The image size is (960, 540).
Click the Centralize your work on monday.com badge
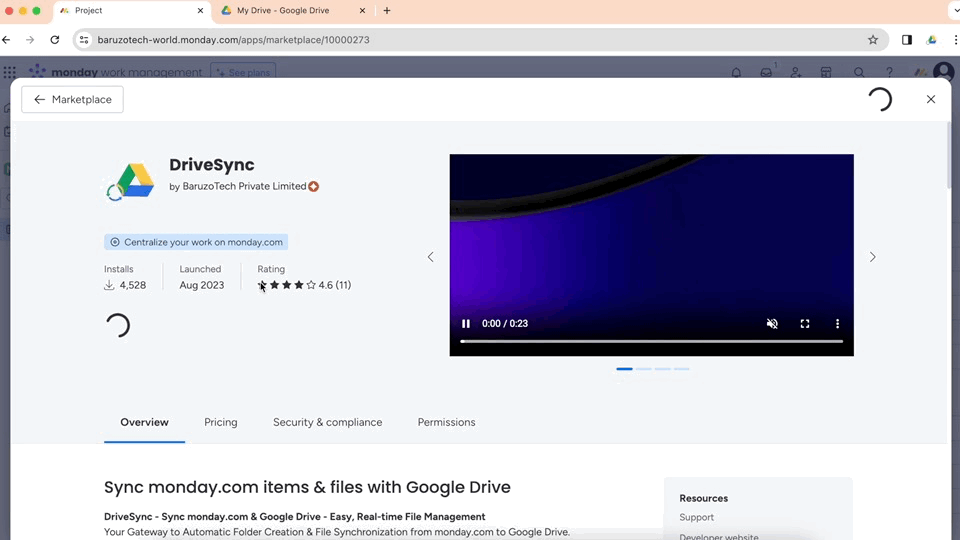click(196, 242)
